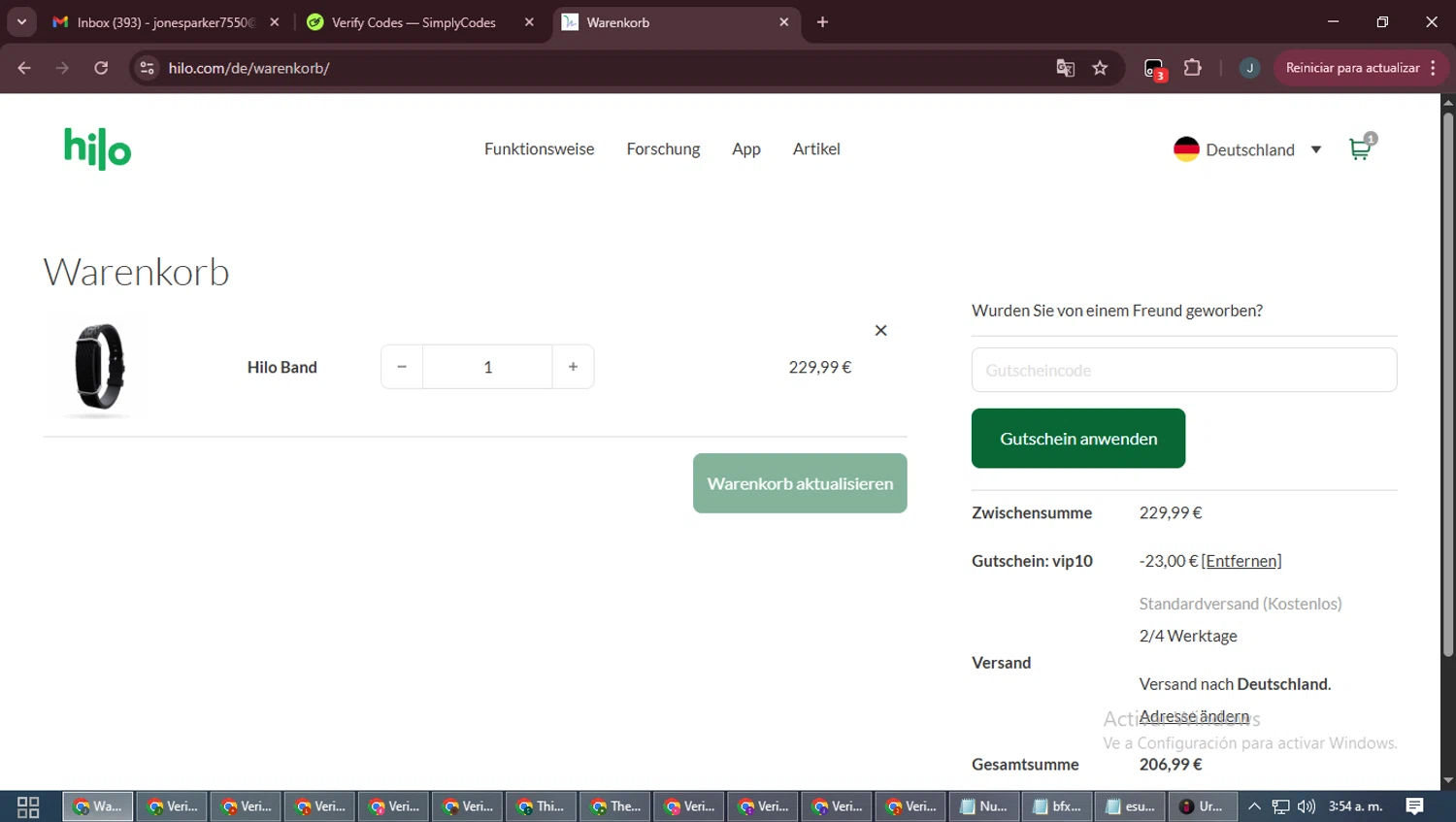Open the esu... Notepad taskbar item
The width and height of the screenshot is (1456, 822).
point(1131,806)
